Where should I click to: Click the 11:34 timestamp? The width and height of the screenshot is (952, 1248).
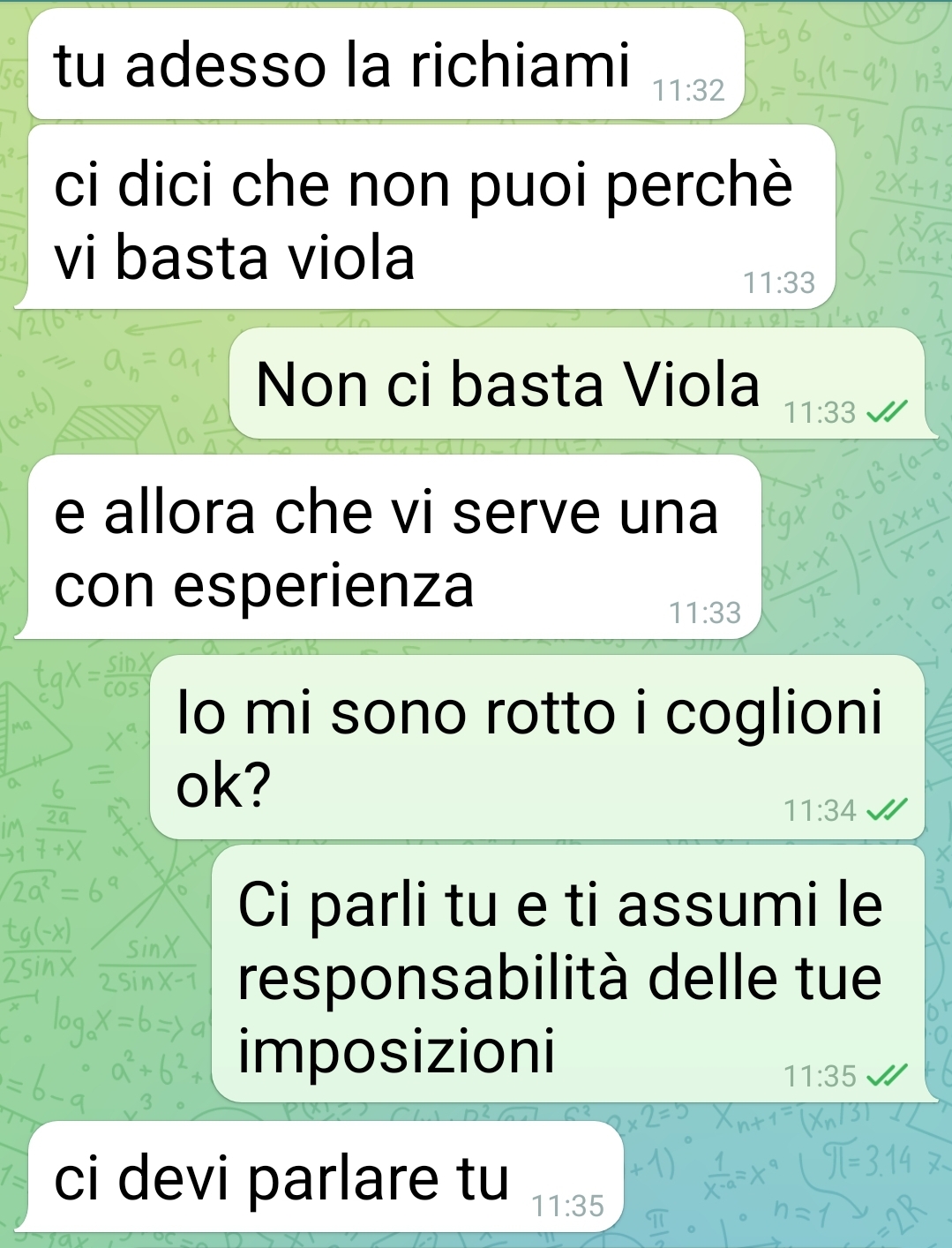pos(820,809)
